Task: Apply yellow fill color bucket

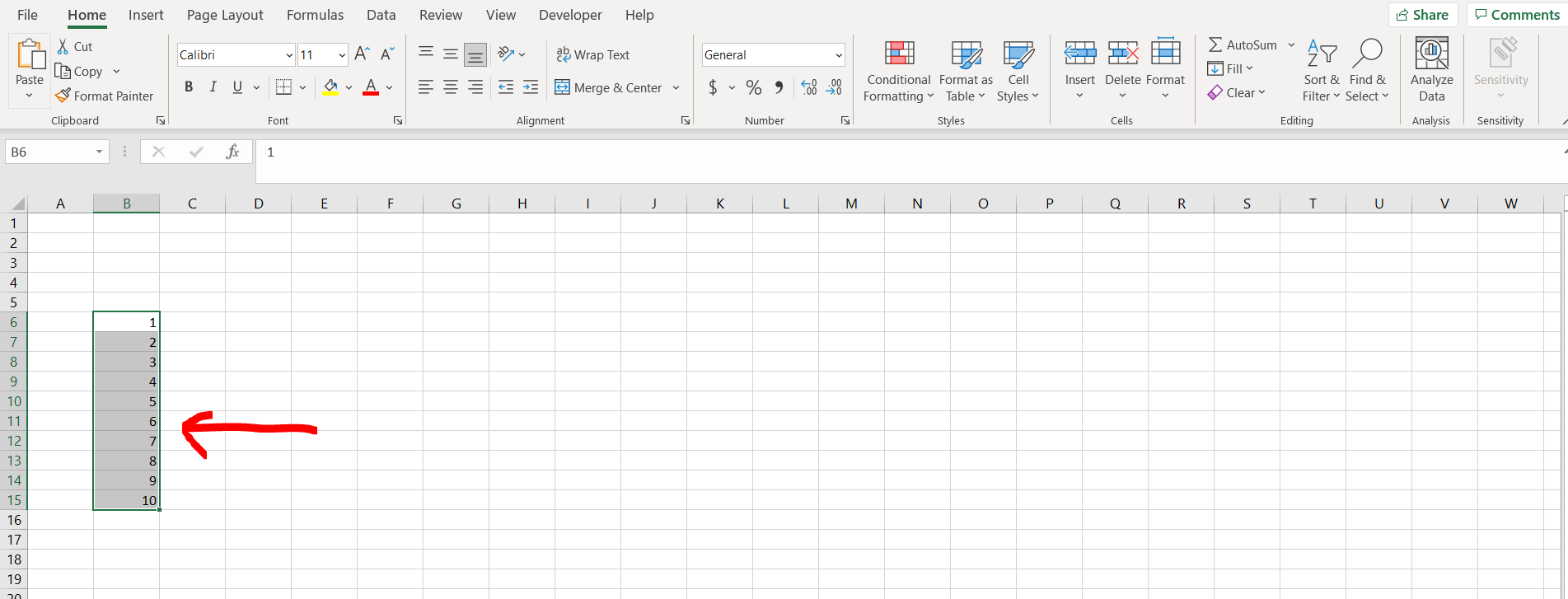Action: [330, 87]
